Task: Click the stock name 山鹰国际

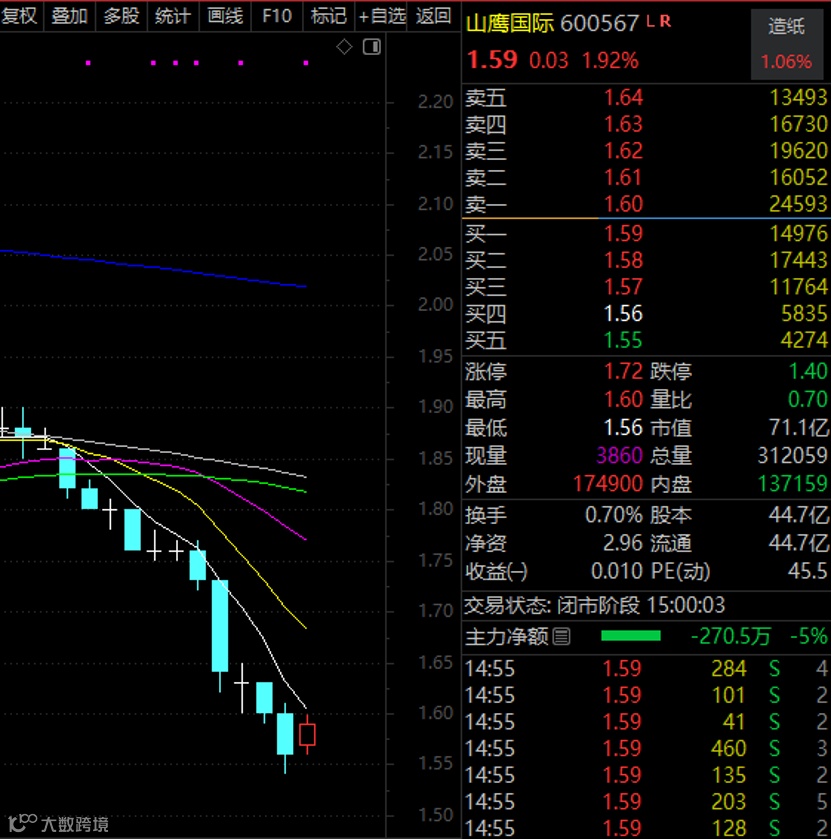Action: coord(509,24)
